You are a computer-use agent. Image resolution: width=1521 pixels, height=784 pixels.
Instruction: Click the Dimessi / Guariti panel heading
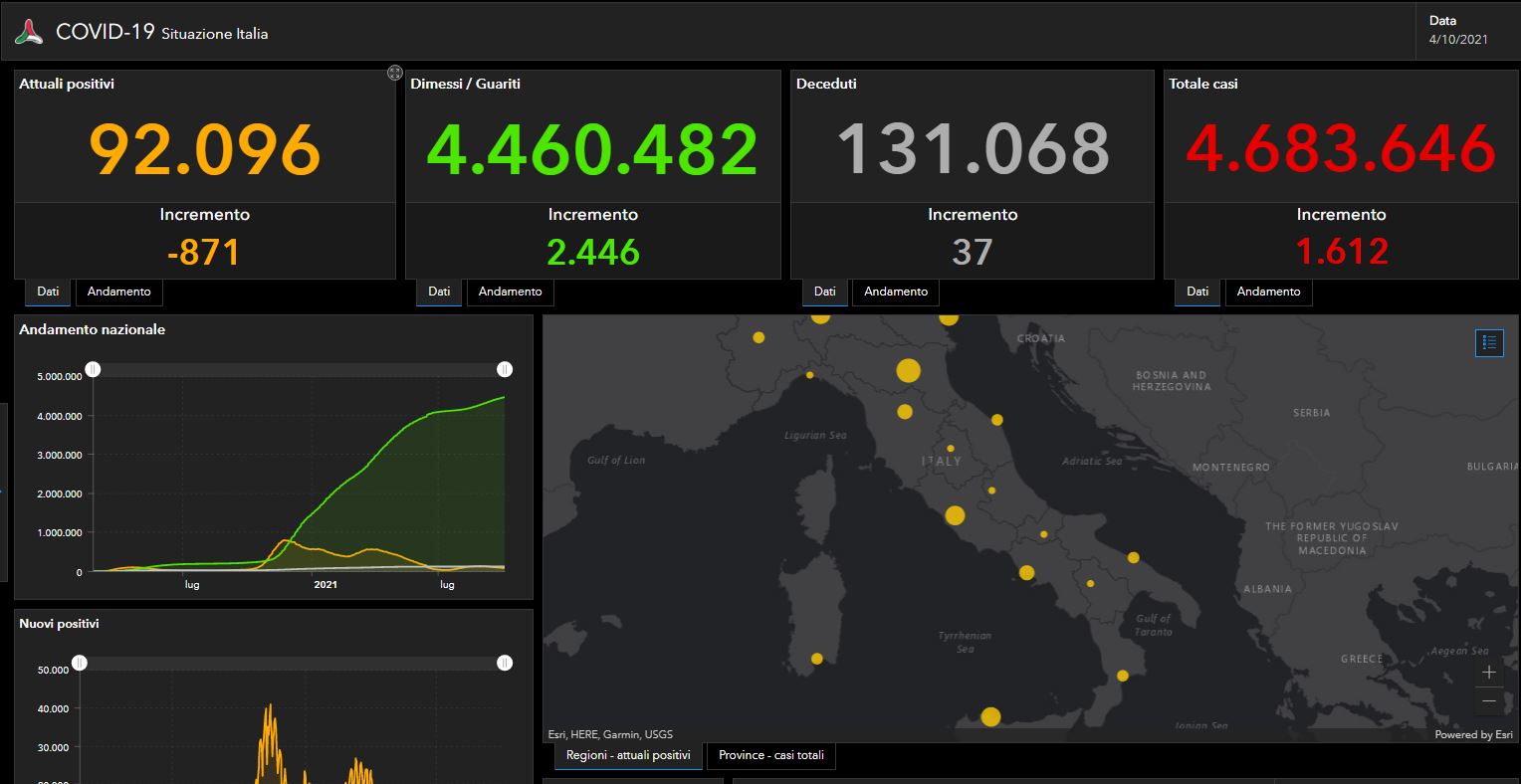[465, 84]
